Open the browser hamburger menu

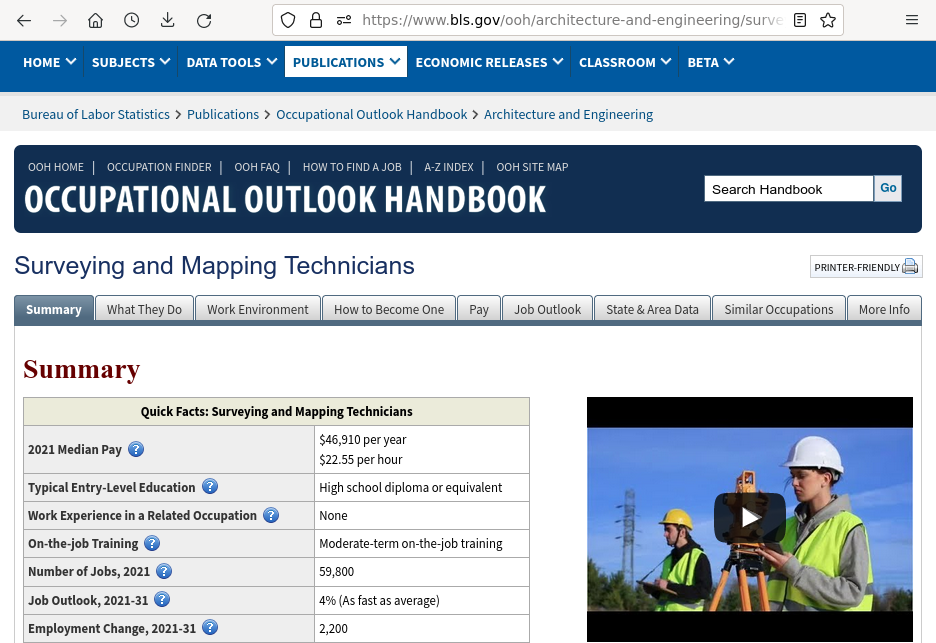pyautogui.click(x=912, y=20)
